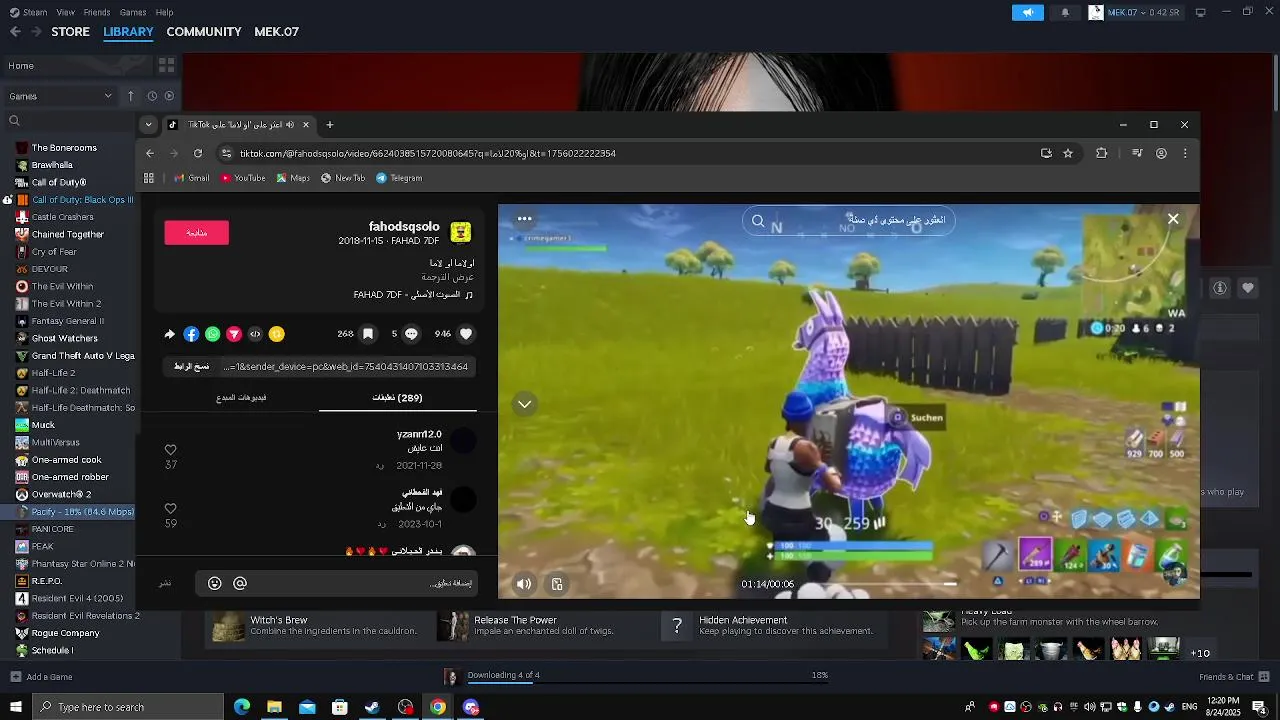1280x720 pixels.
Task: Click the pink follow button
Action: 197,233
